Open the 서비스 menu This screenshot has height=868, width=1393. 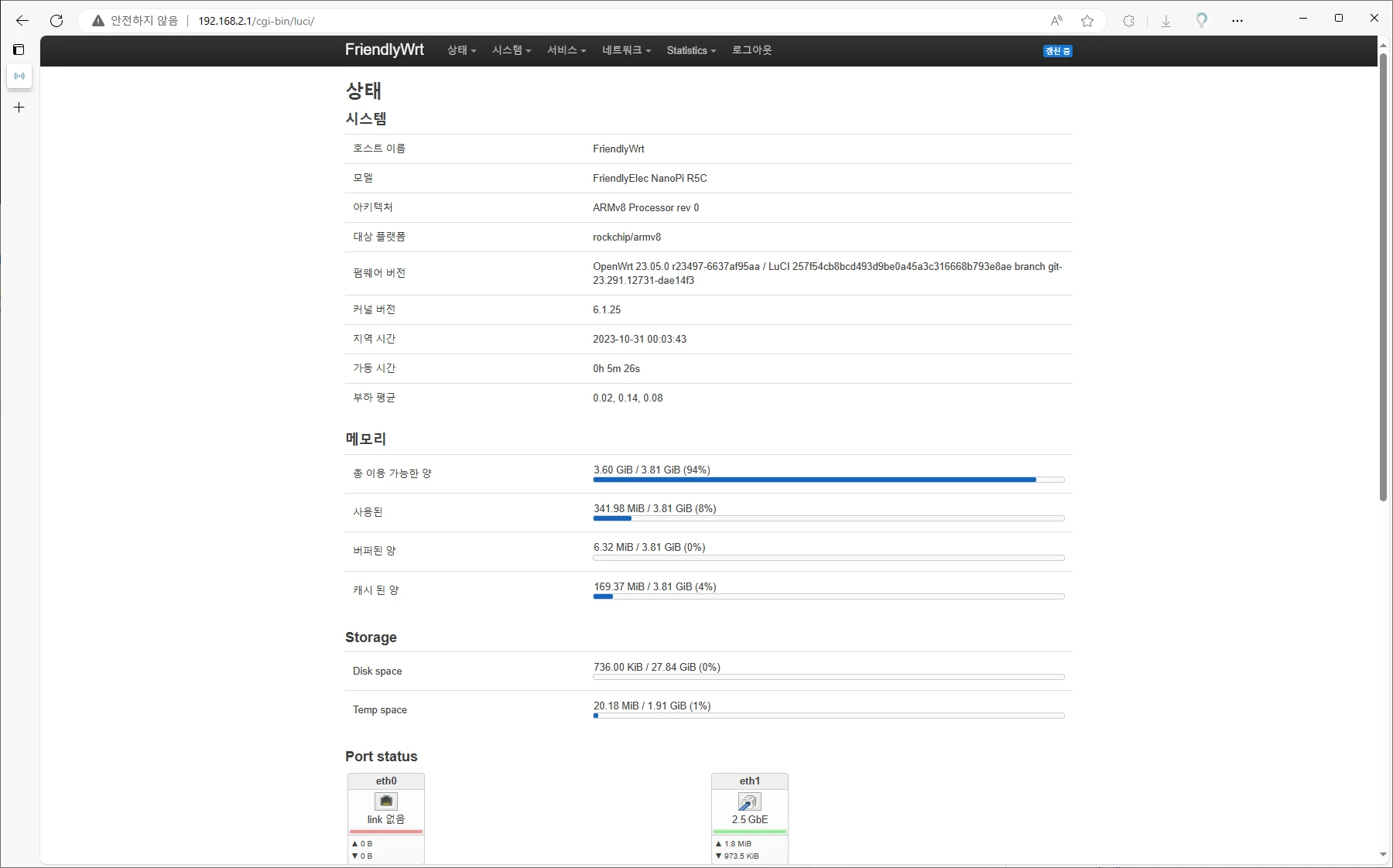click(566, 50)
